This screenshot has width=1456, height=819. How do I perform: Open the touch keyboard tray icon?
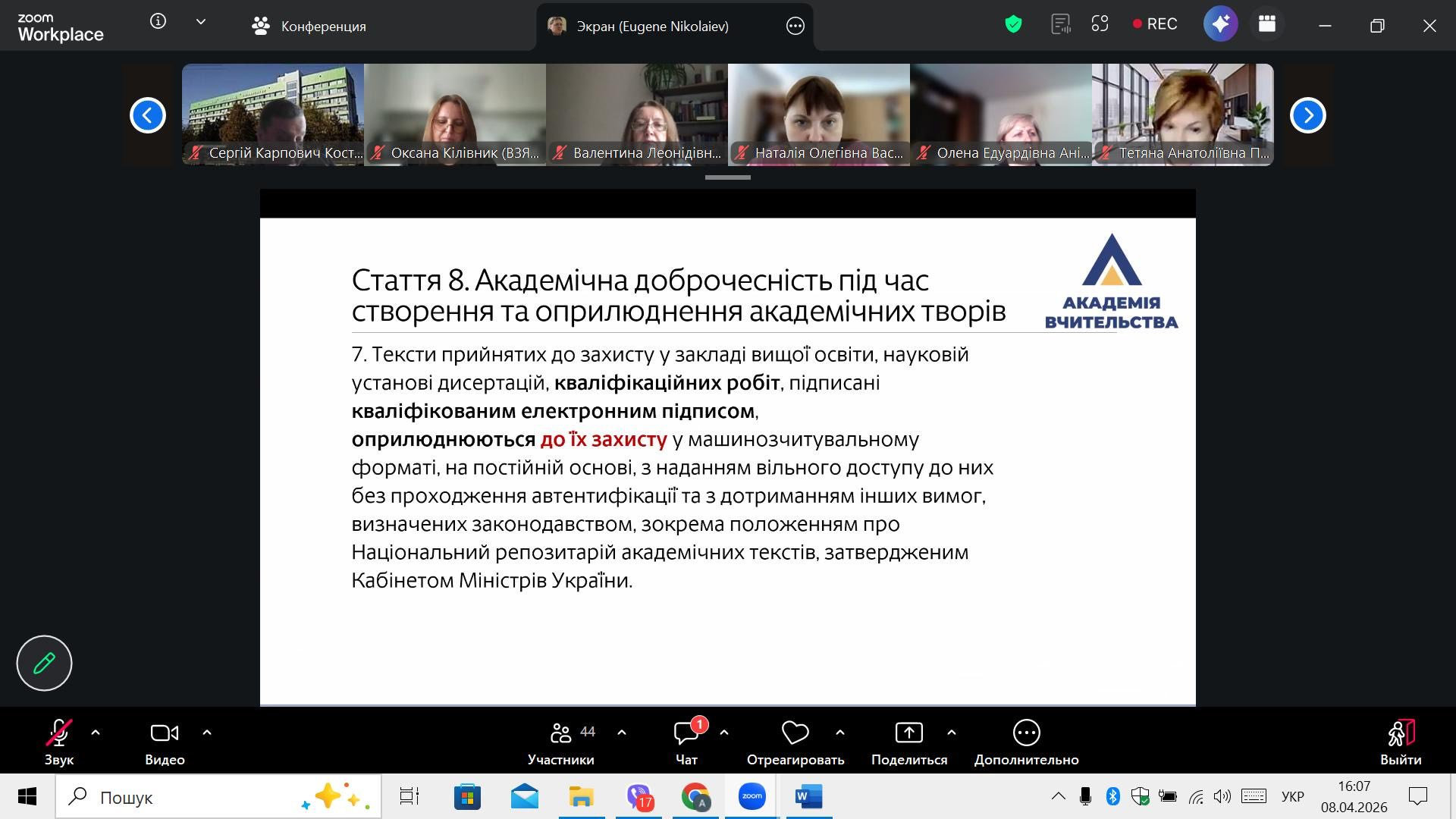[1254, 796]
